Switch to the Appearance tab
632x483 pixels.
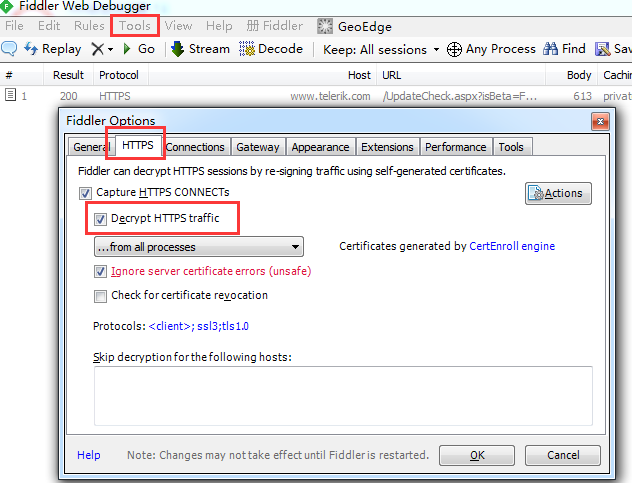click(x=320, y=147)
